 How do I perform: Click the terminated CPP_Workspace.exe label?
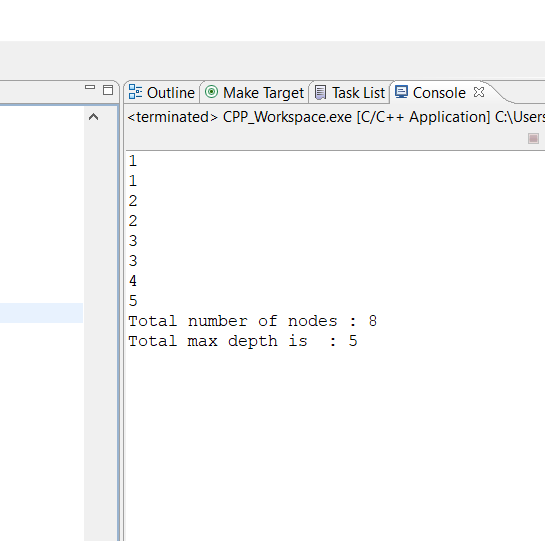click(335, 117)
